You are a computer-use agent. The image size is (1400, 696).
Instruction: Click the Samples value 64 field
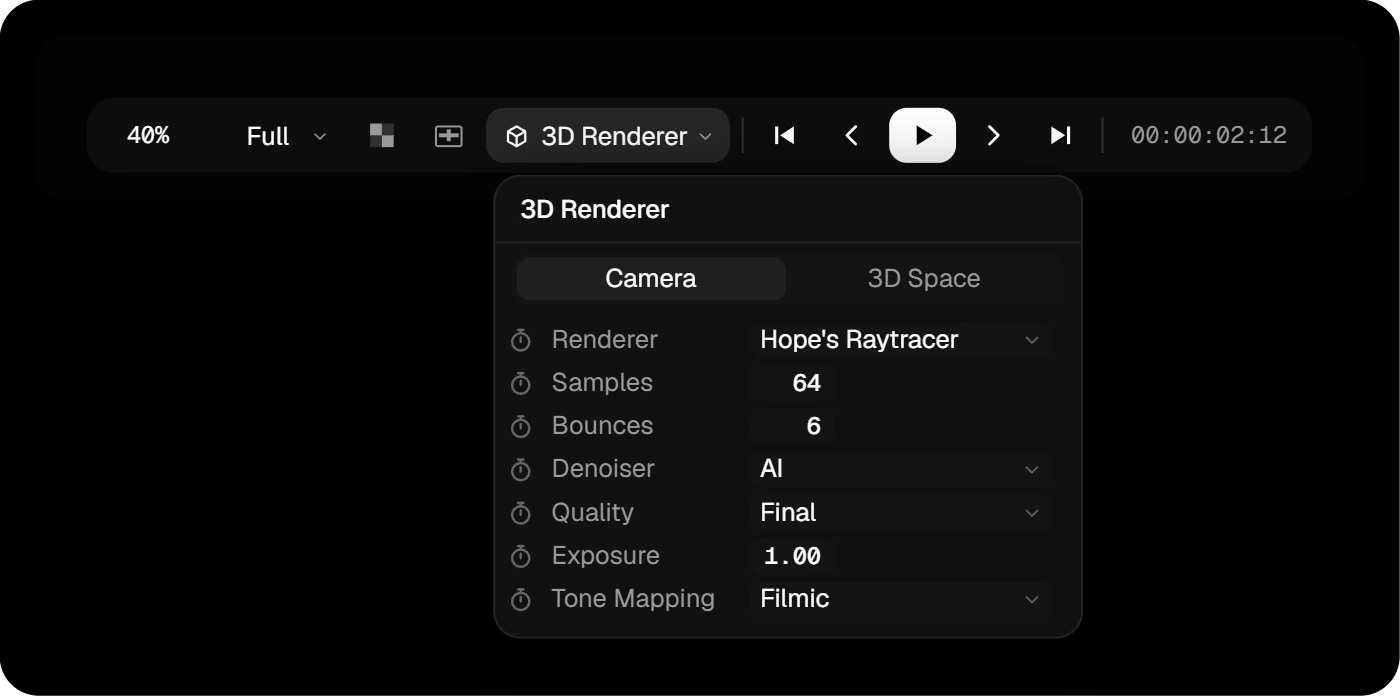792,383
